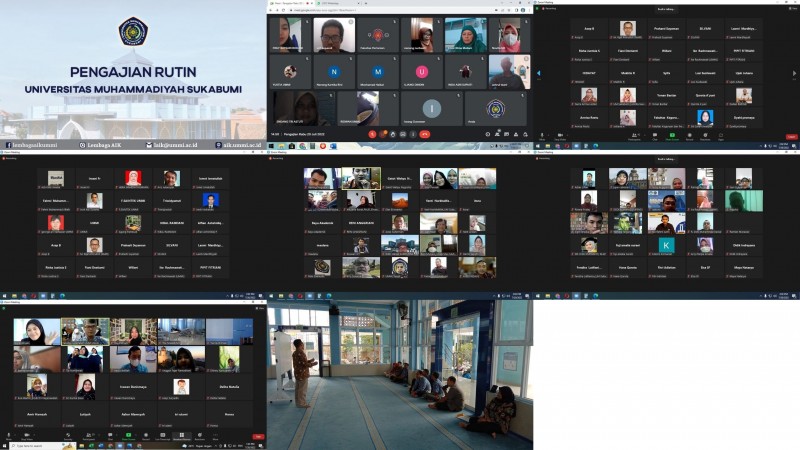Expand video caret next to Stop Video, Security window
This screenshot has height=450, width=800.
point(34,434)
